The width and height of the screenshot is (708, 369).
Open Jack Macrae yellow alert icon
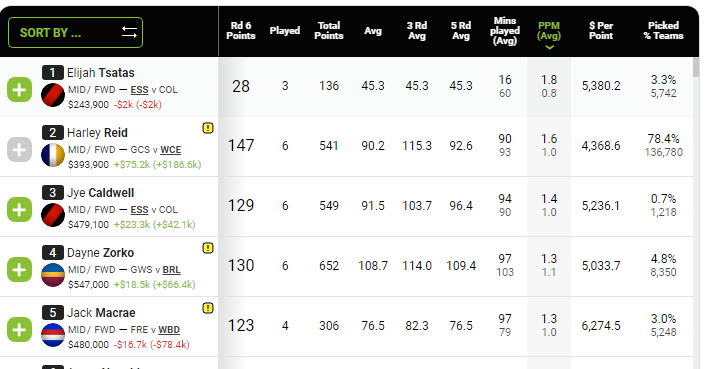pyautogui.click(x=208, y=308)
